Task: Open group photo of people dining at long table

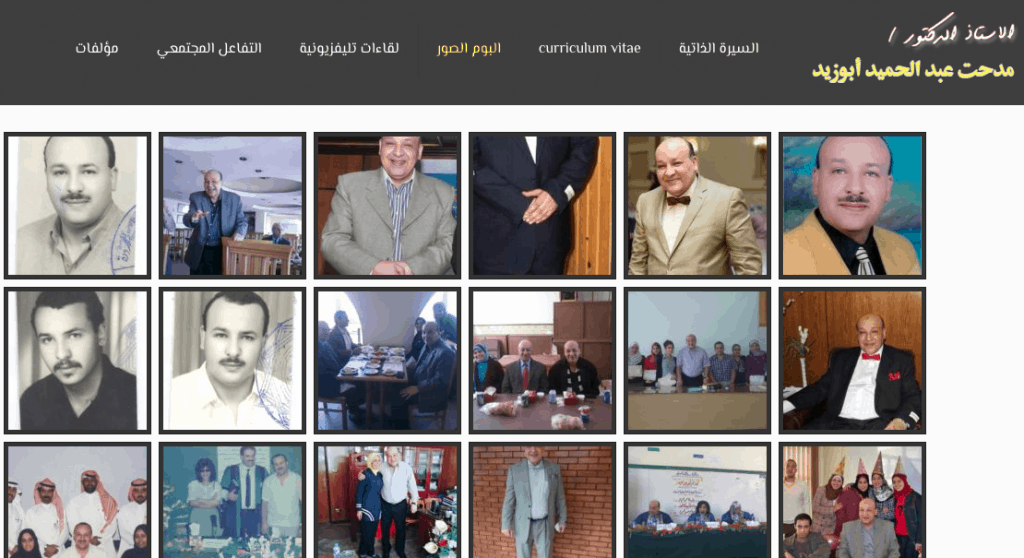Action: (387, 360)
